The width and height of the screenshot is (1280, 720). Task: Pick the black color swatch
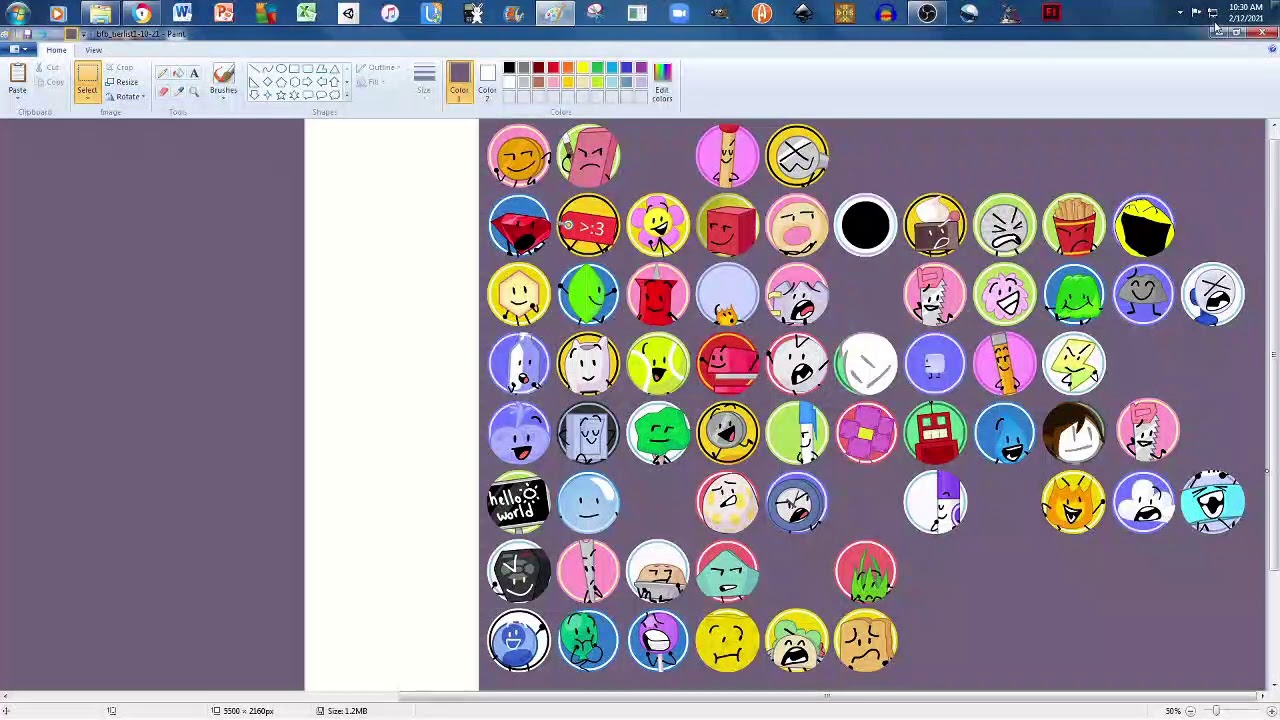(x=509, y=68)
